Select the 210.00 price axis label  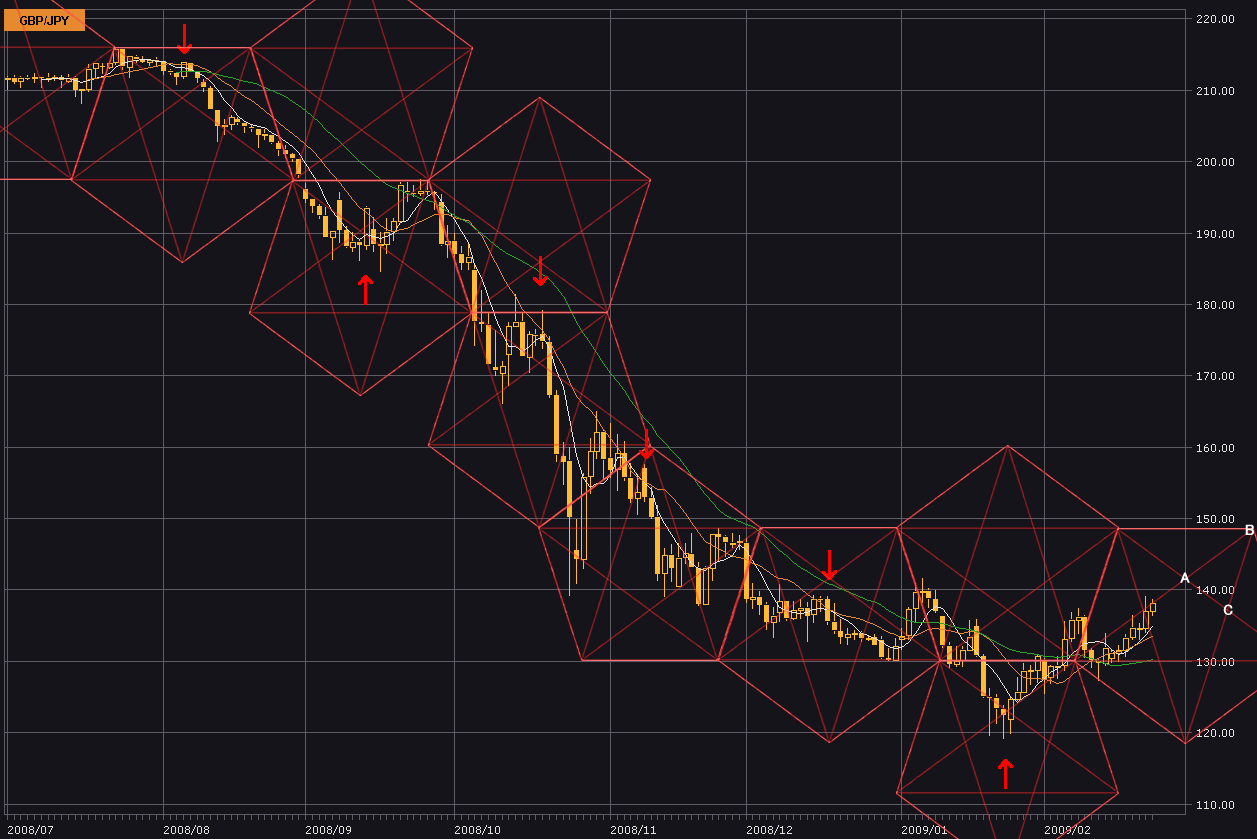pos(1214,91)
